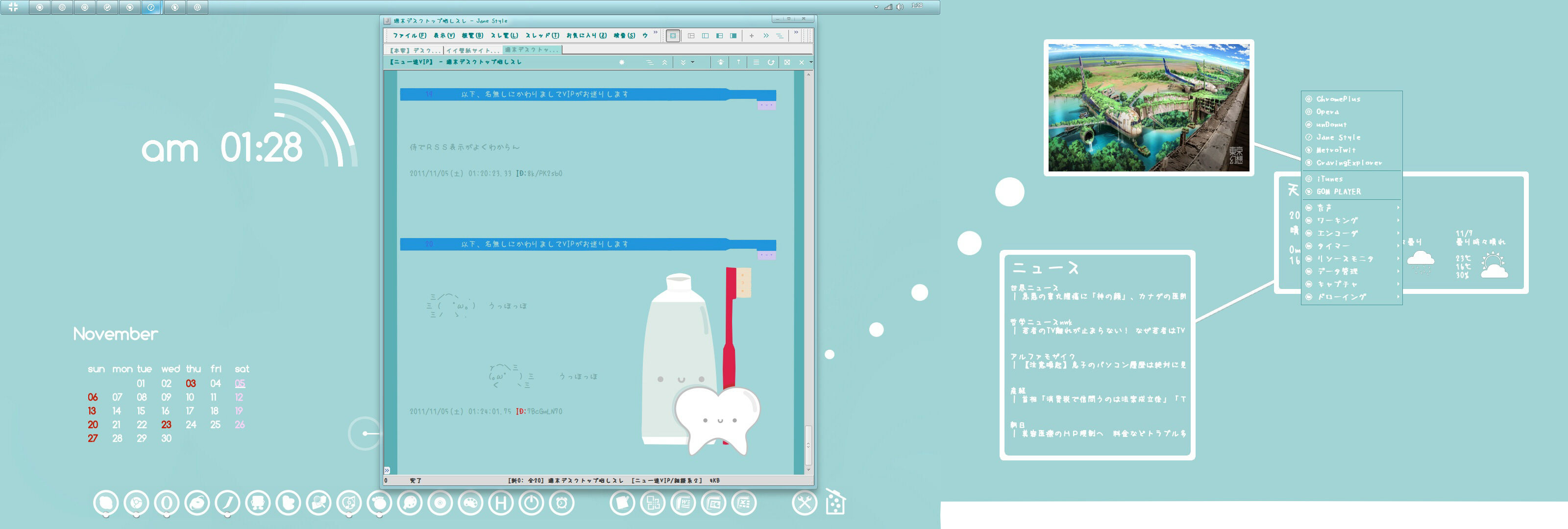
Task: Switch to the イイ壁紙サイト tab
Action: pos(472,50)
